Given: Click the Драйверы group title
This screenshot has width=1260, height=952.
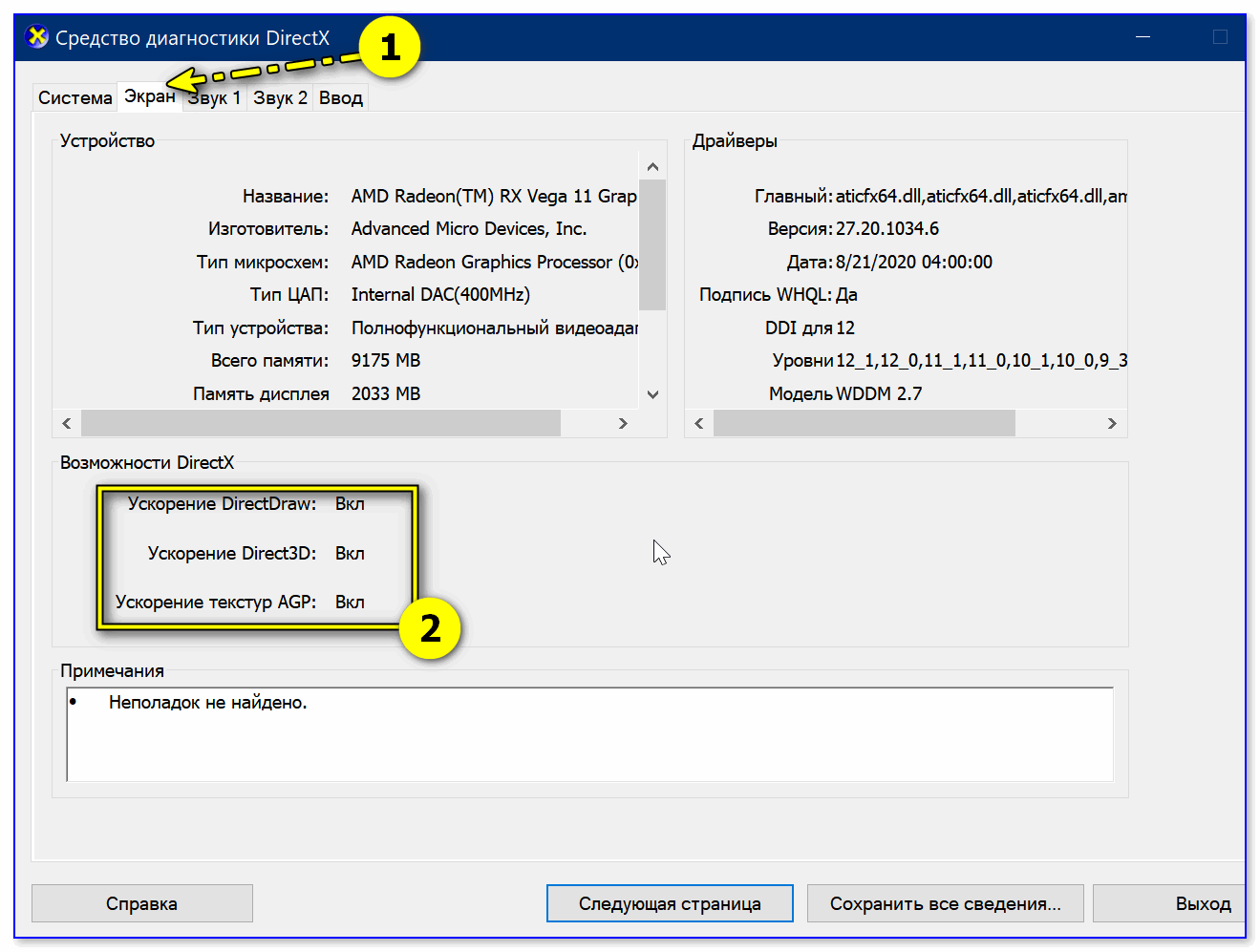Looking at the screenshot, I should coord(735,140).
